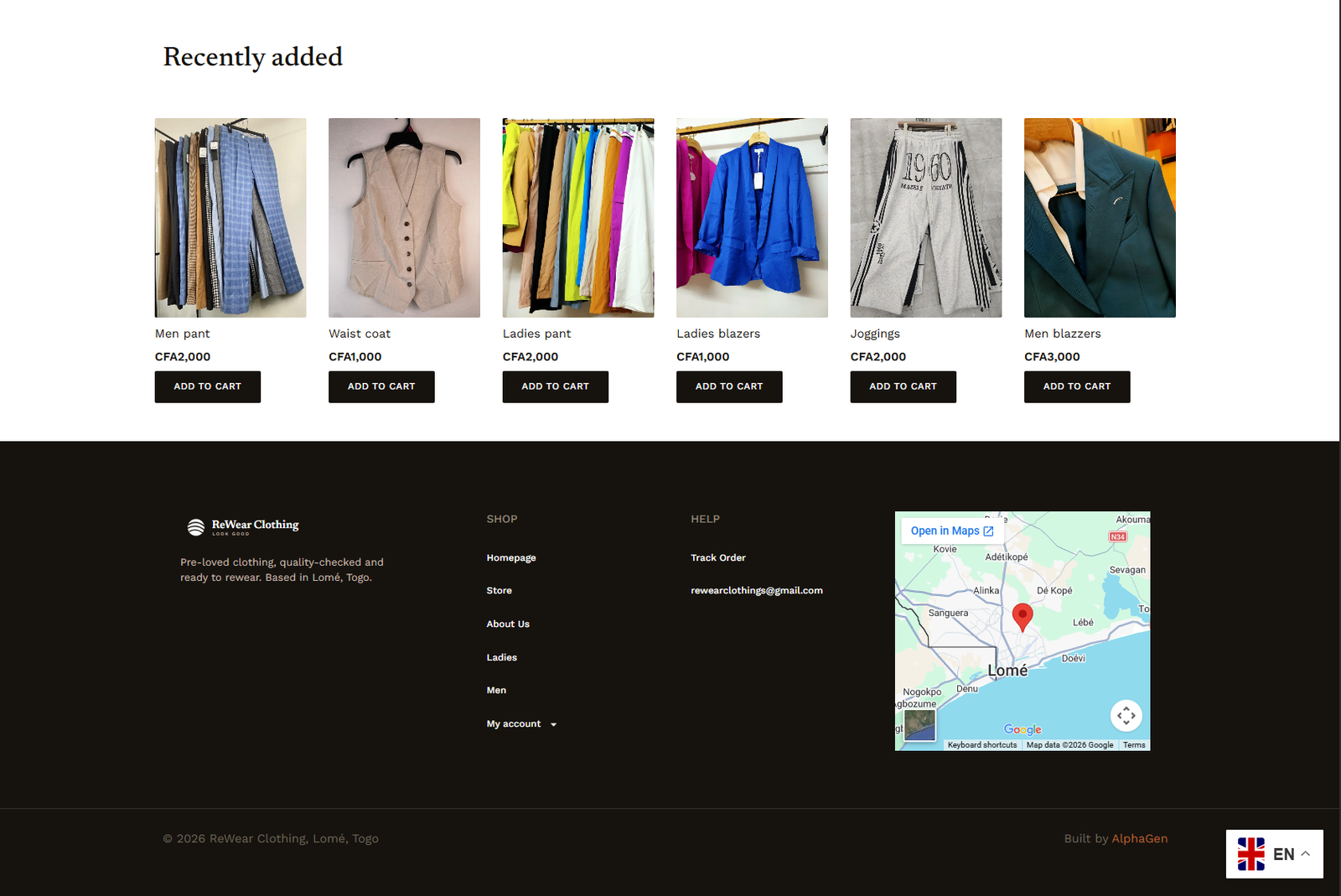Click the red location pin on map
The height and width of the screenshot is (896, 1341).
point(1023,617)
